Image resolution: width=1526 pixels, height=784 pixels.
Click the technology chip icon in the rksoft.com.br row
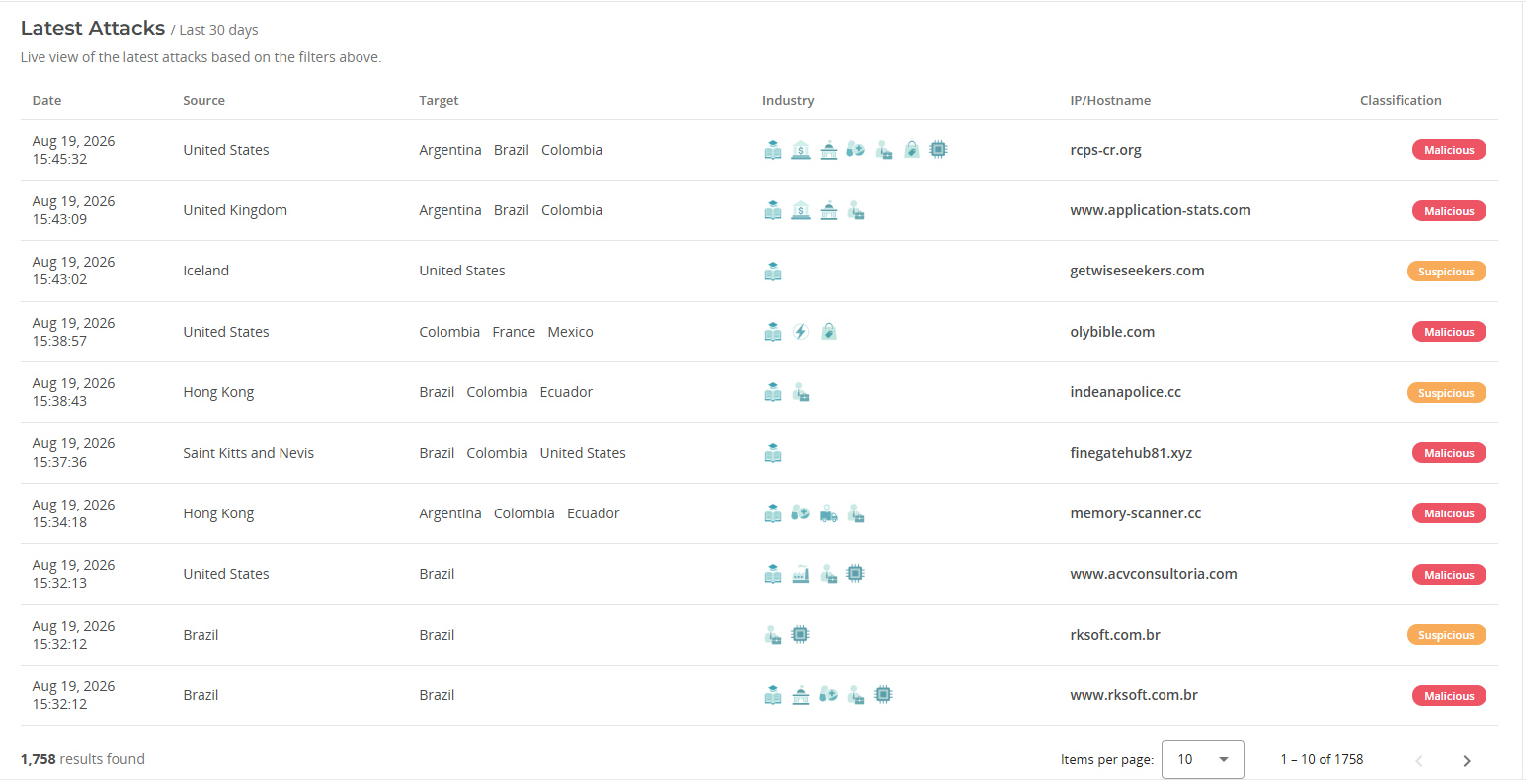(x=801, y=635)
